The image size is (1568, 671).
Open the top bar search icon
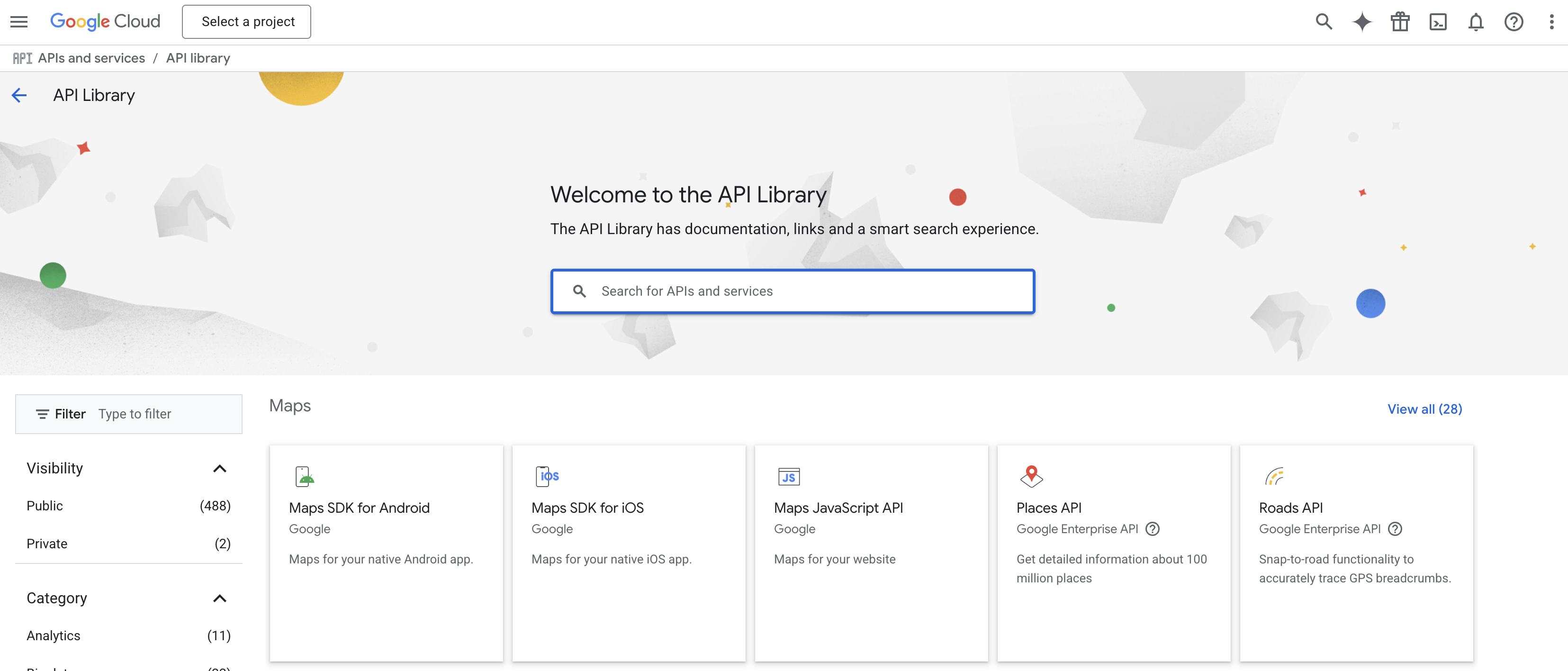(1324, 22)
